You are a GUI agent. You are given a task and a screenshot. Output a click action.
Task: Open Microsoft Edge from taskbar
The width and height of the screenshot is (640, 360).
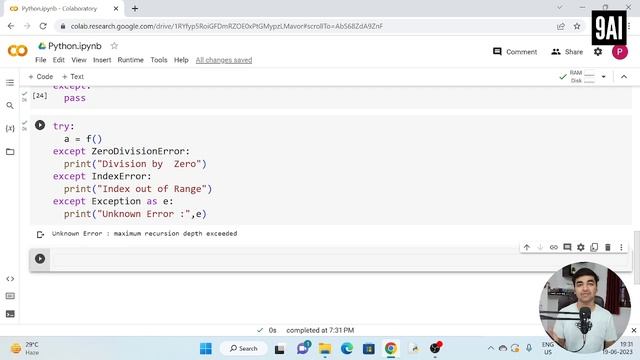point(347,349)
